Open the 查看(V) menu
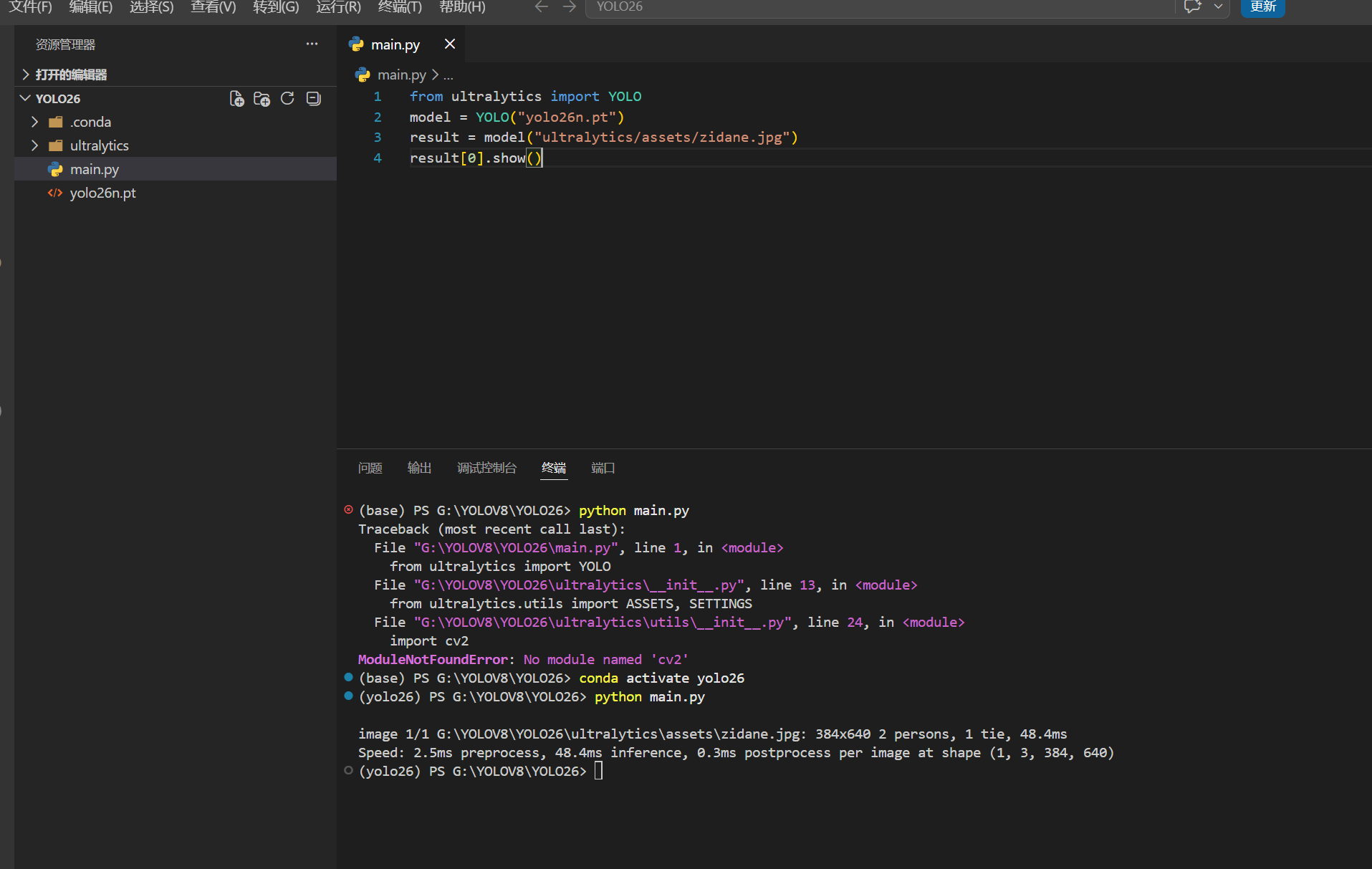This screenshot has height=869, width=1372. [x=214, y=7]
